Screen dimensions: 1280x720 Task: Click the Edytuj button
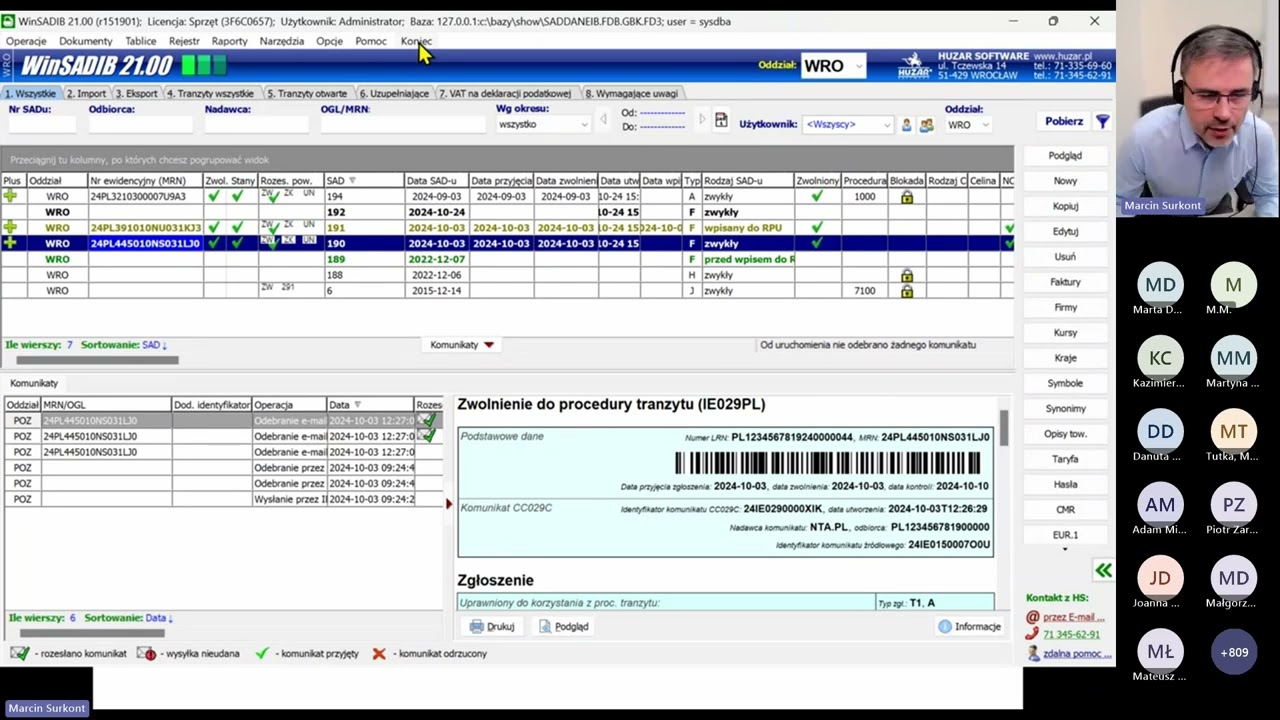coord(1065,231)
